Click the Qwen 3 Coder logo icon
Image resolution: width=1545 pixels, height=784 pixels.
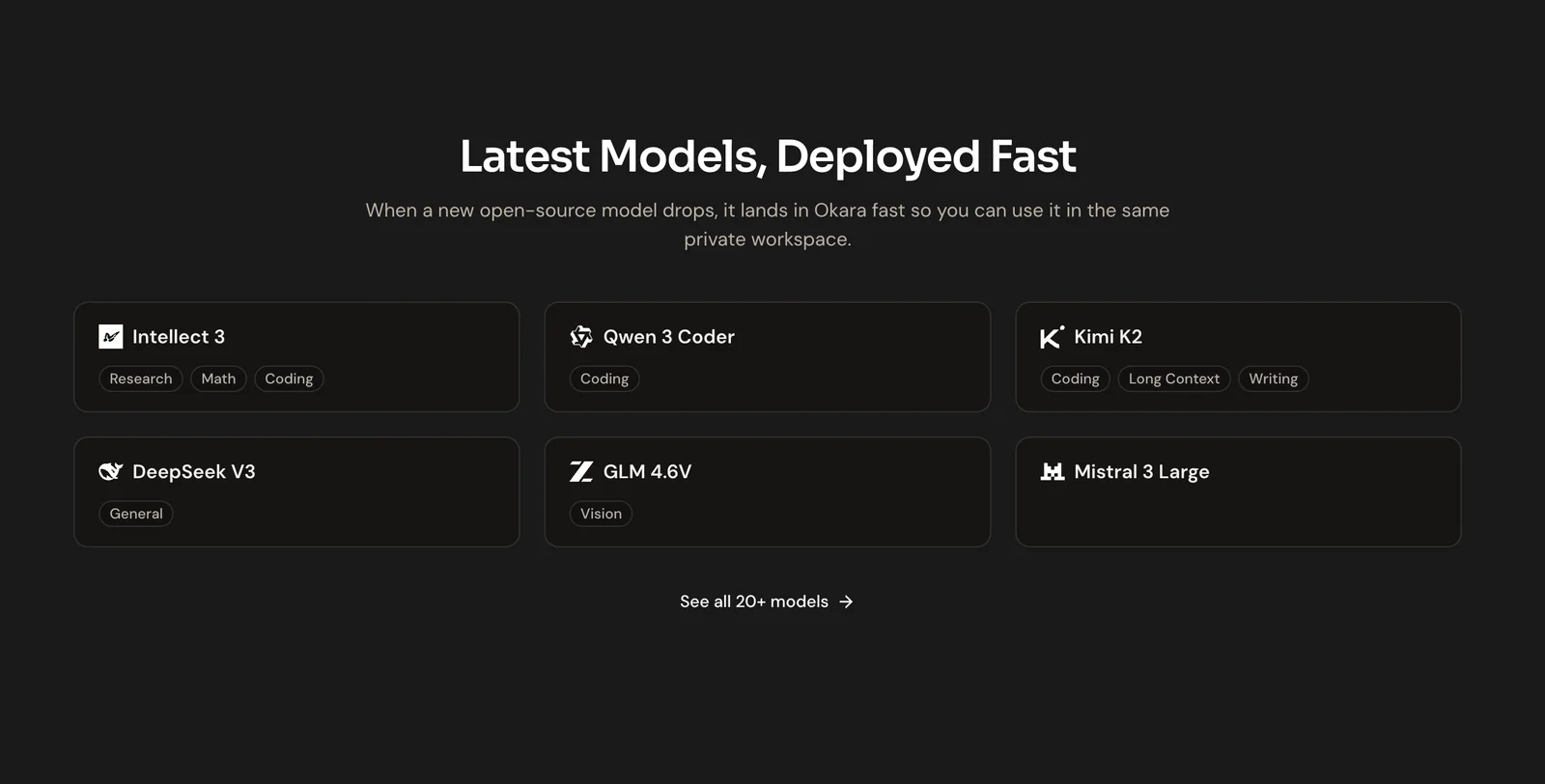click(581, 337)
